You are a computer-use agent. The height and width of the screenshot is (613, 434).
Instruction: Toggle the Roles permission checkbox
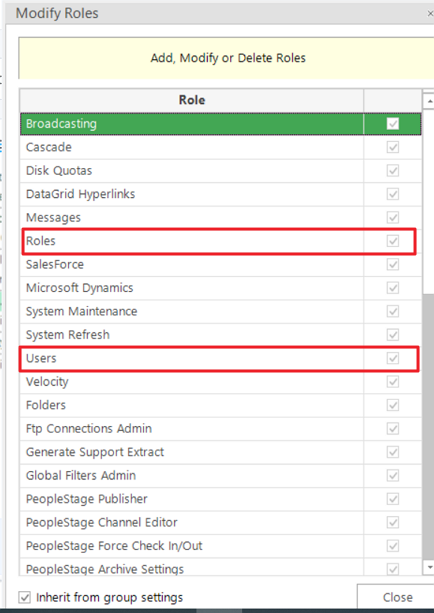click(393, 241)
